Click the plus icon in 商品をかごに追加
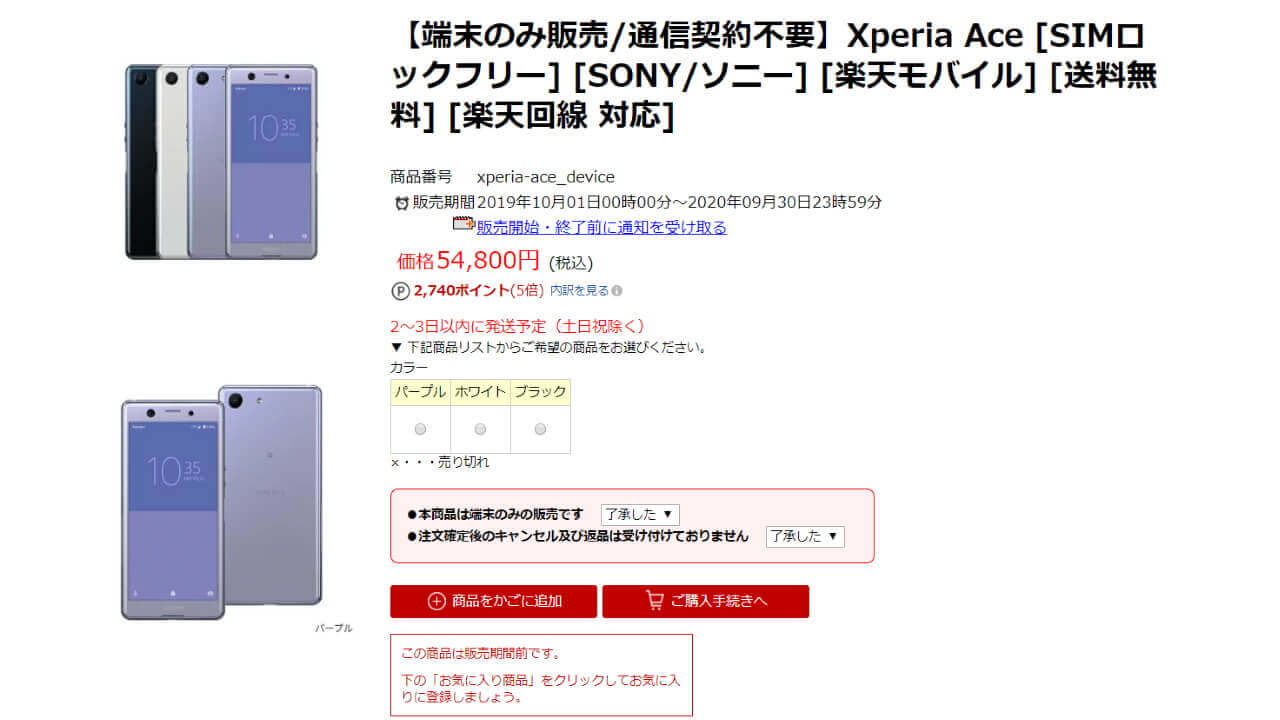The width and height of the screenshot is (1280, 720). 436,601
